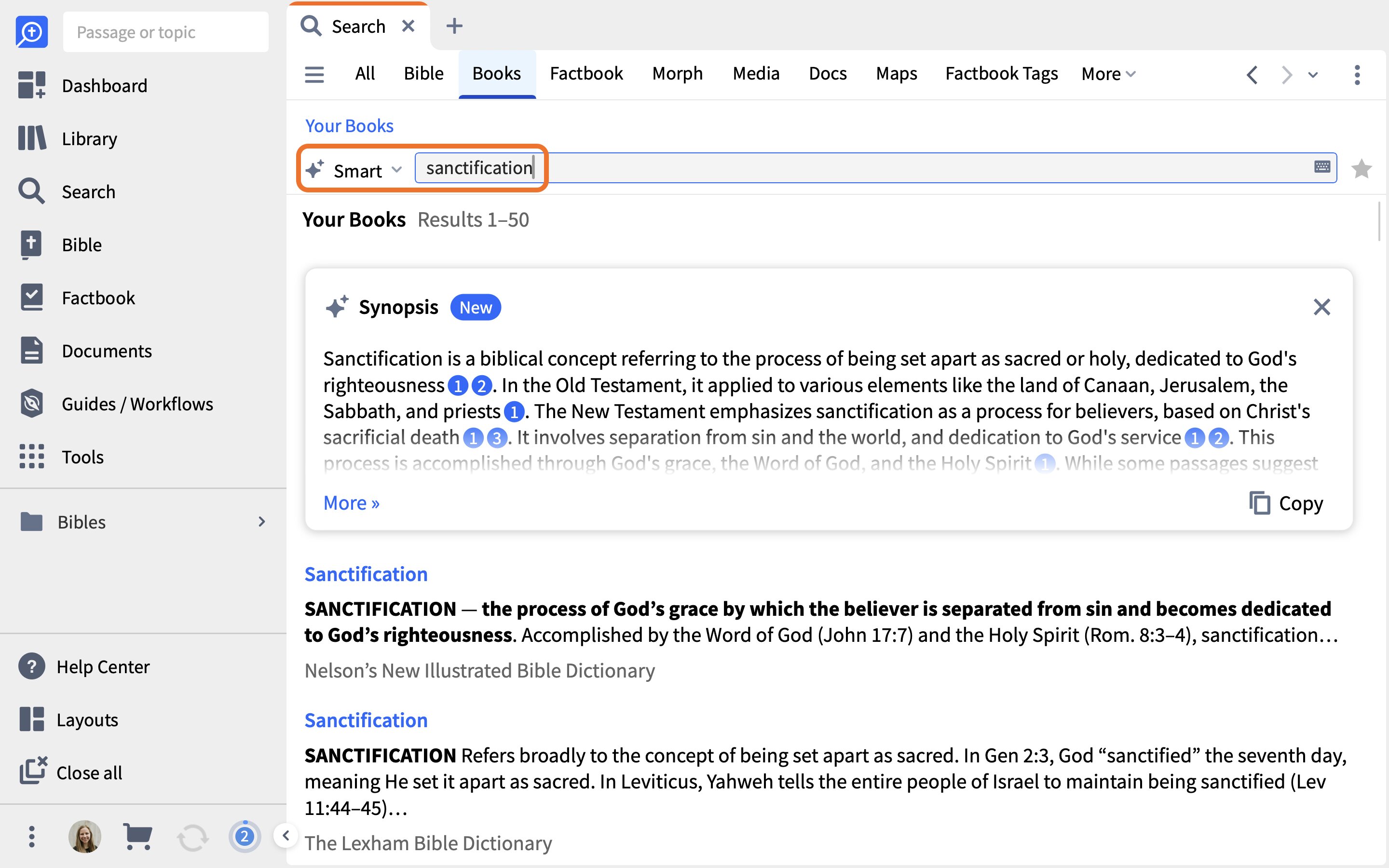
Task: Switch to the Factbook search tab
Action: click(x=586, y=73)
